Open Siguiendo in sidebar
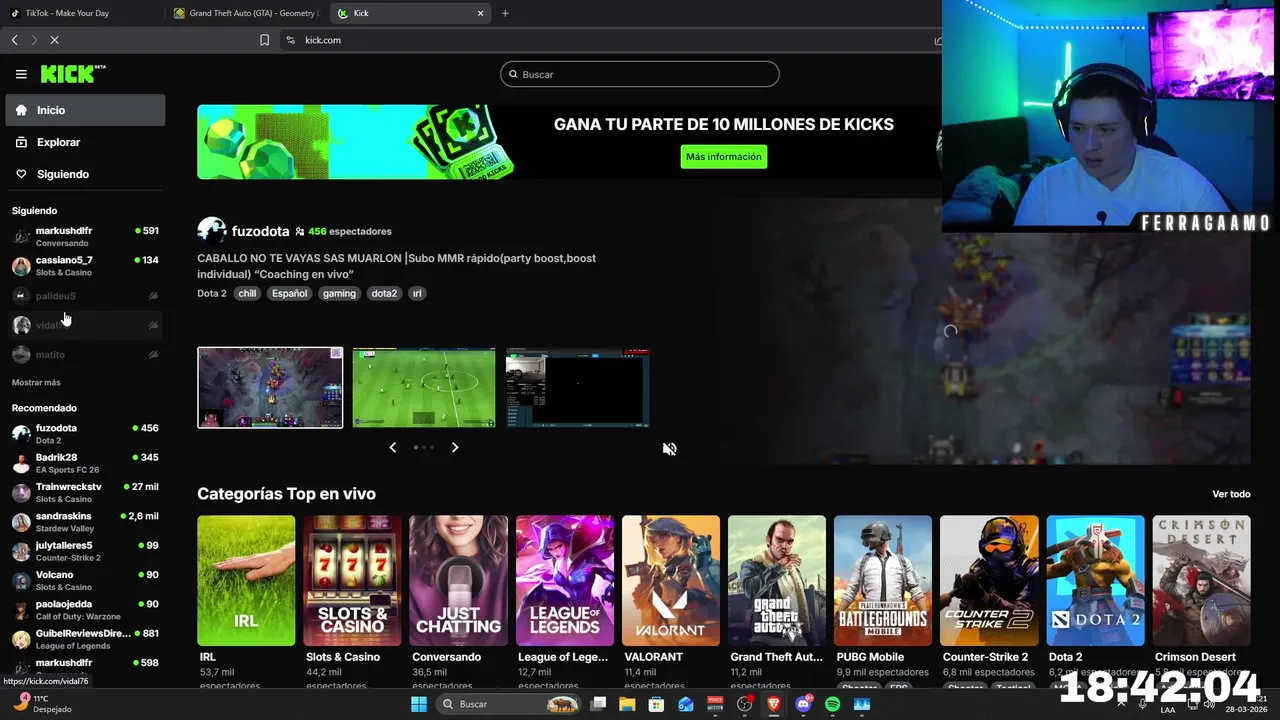1280x720 pixels. 85,174
